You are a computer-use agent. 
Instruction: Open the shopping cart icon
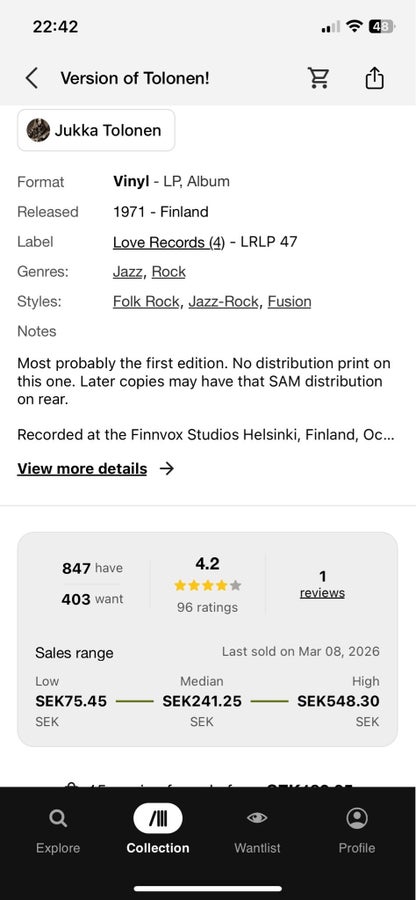click(x=318, y=77)
